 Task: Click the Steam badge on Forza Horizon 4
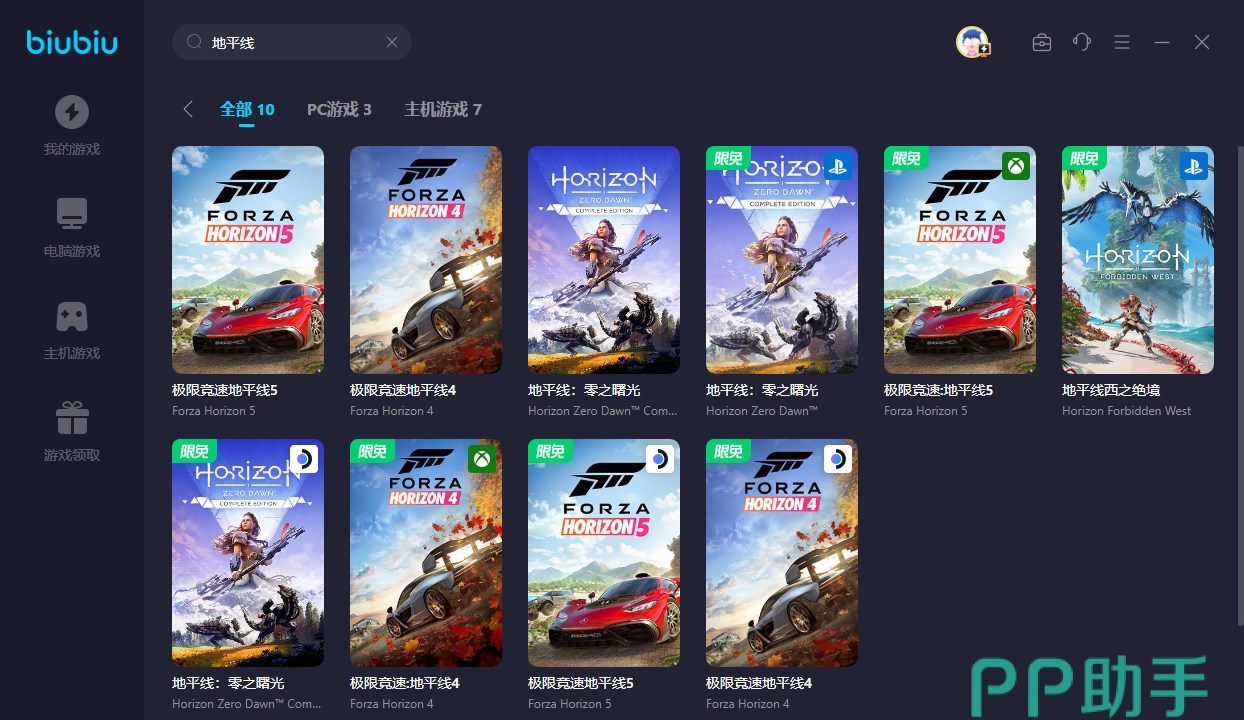click(x=838, y=459)
